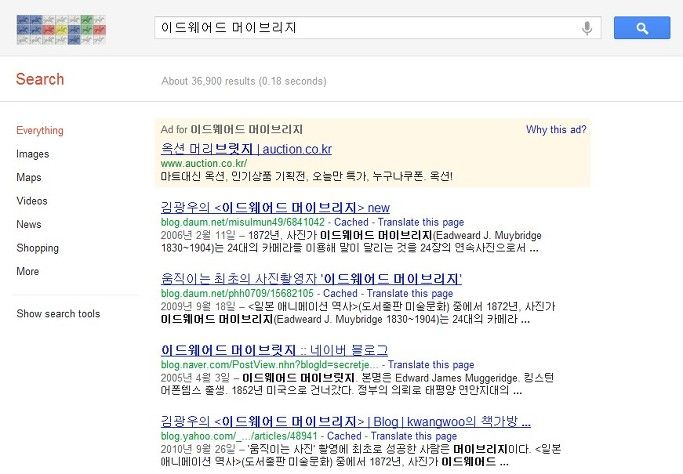Viewport: 683px width, 474px height.
Task: Open first result from blog.daum.net/misulmun49
Action: (x=275, y=207)
